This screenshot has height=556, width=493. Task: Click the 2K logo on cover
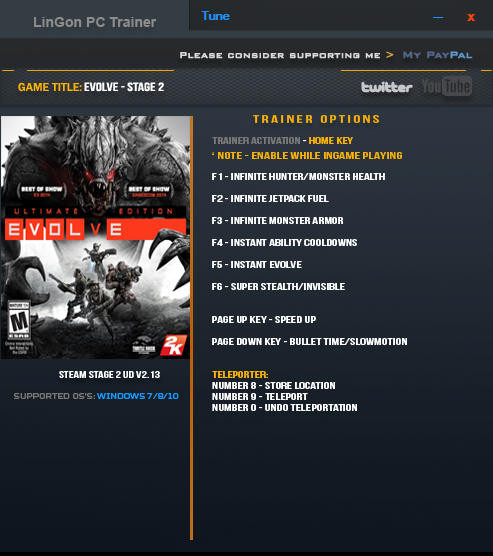click(173, 345)
